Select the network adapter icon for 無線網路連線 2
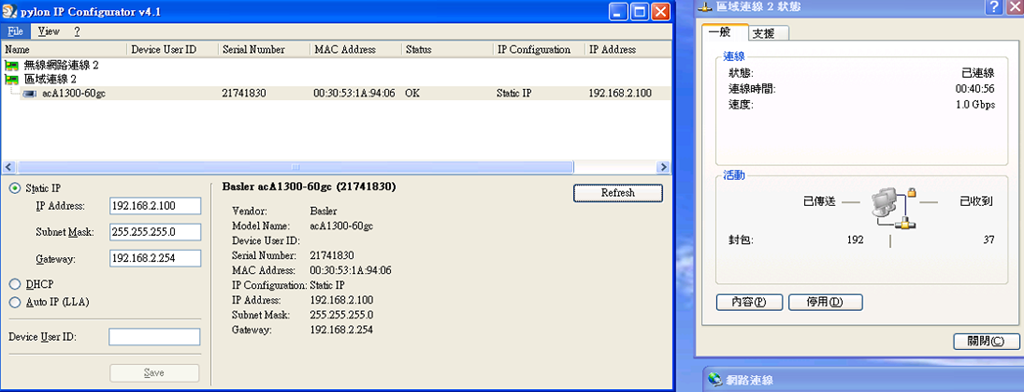Viewport: 1024px width, 392px height. coord(11,65)
